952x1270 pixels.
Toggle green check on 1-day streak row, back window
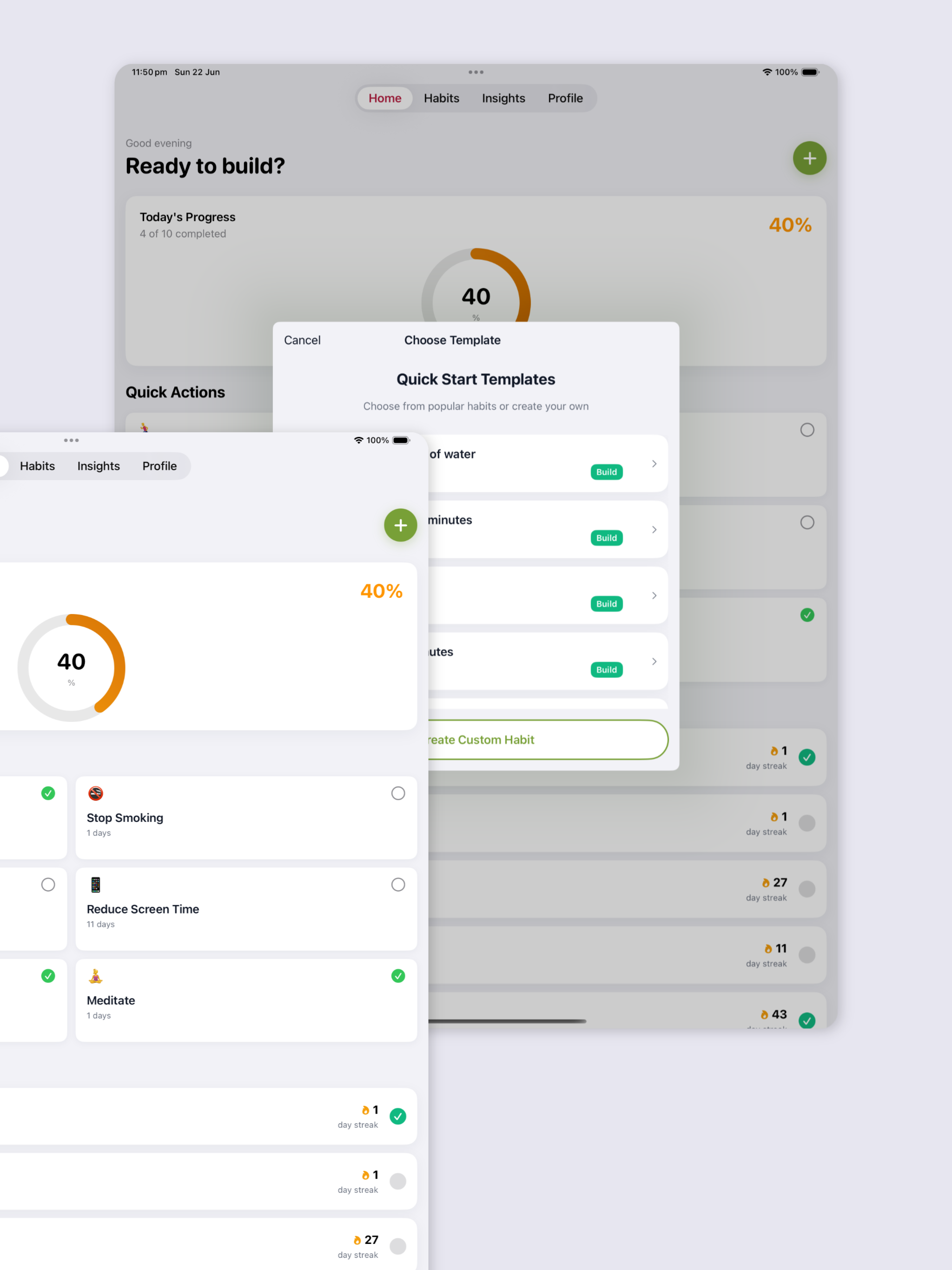pos(807,757)
